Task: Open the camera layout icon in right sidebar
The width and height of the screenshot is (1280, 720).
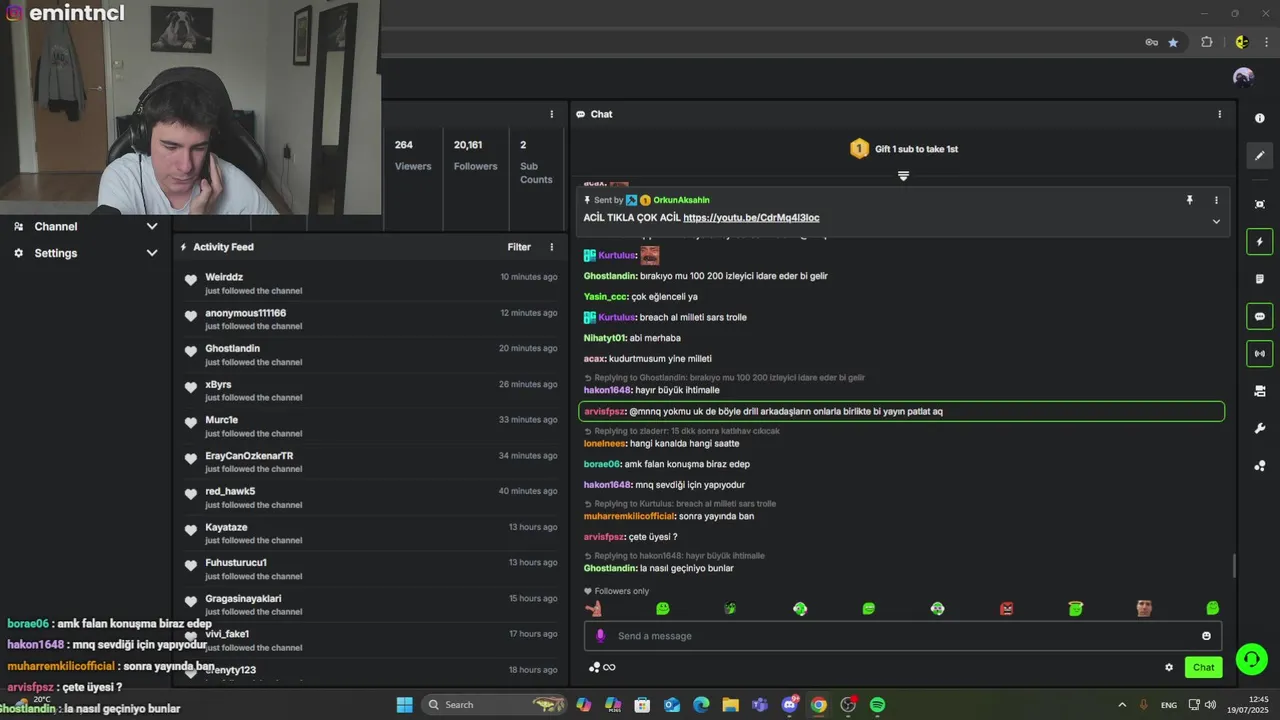Action: pos(1259,391)
